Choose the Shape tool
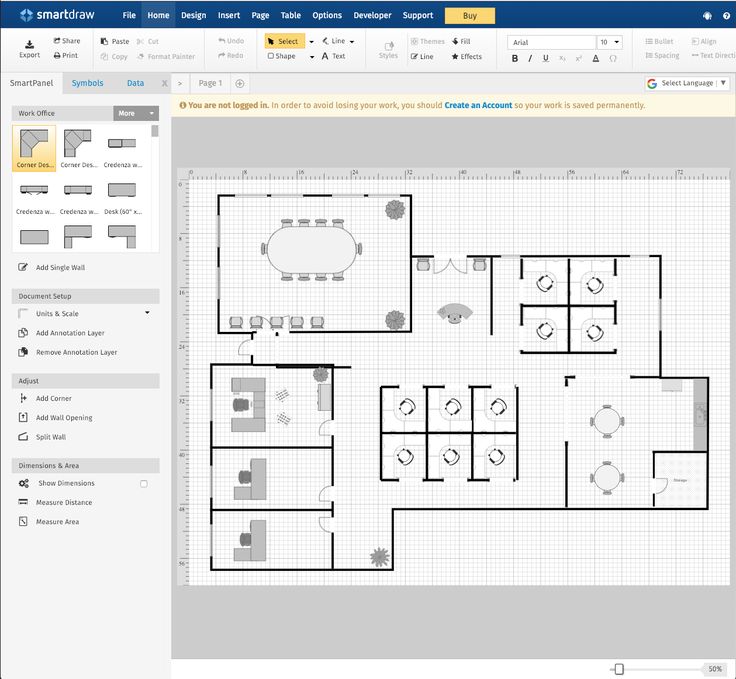Viewport: 736px width, 679px height. tap(282, 56)
